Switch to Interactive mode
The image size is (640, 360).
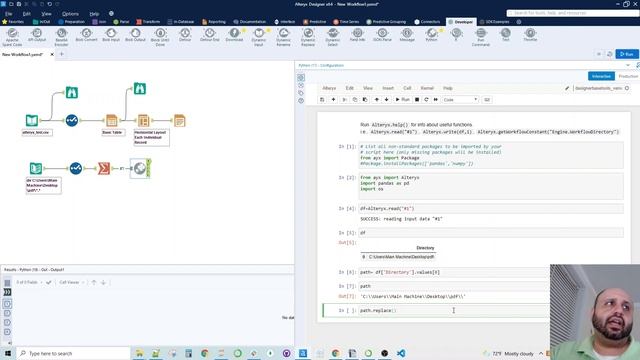coord(601,76)
